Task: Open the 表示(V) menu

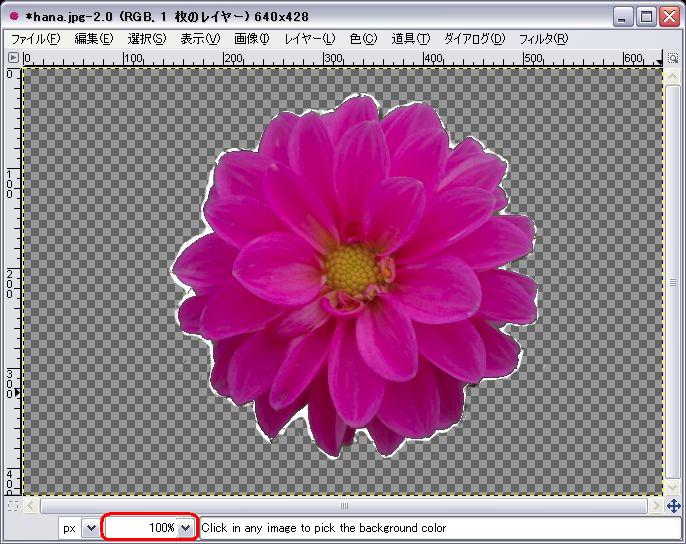Action: [200, 39]
